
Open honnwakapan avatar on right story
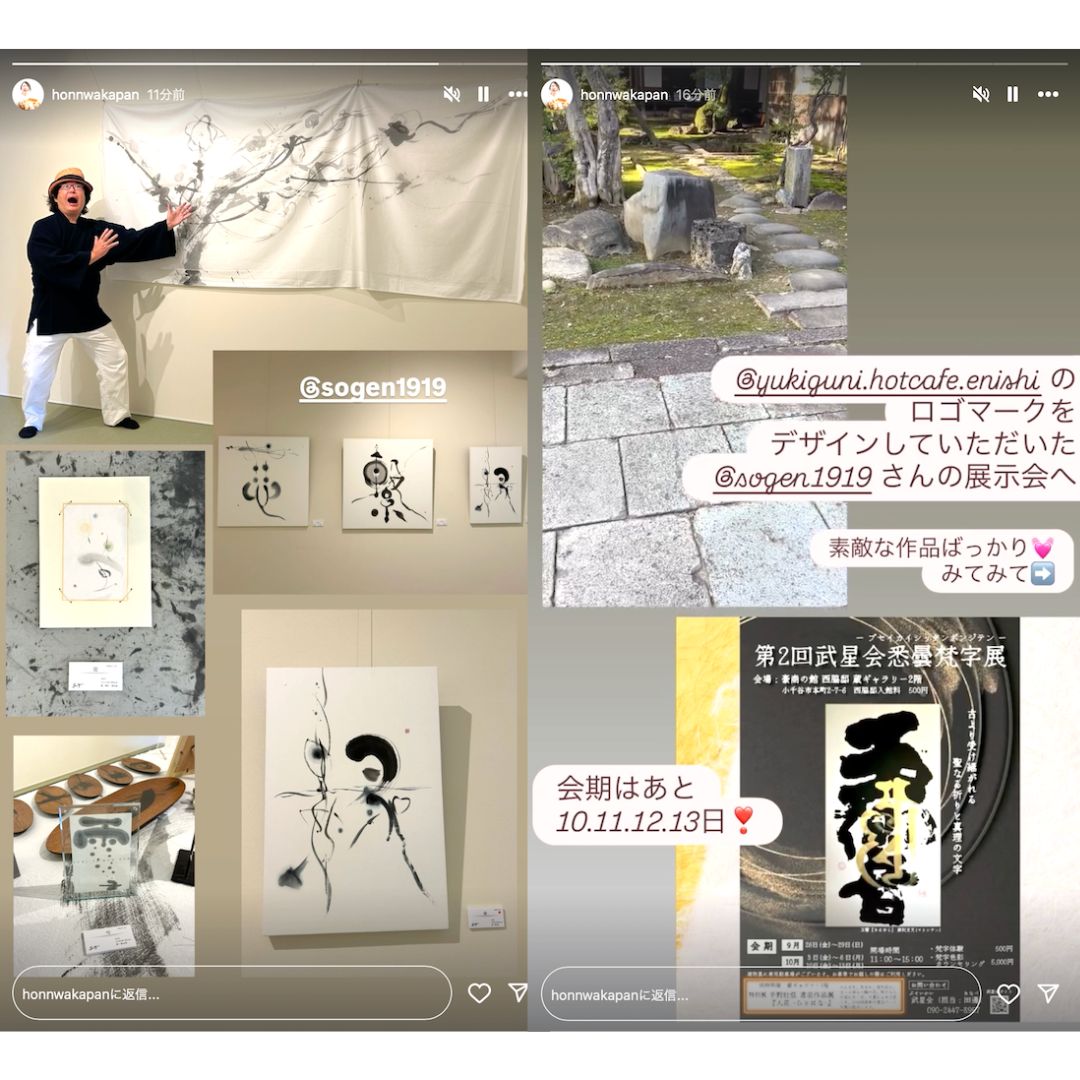pos(557,94)
